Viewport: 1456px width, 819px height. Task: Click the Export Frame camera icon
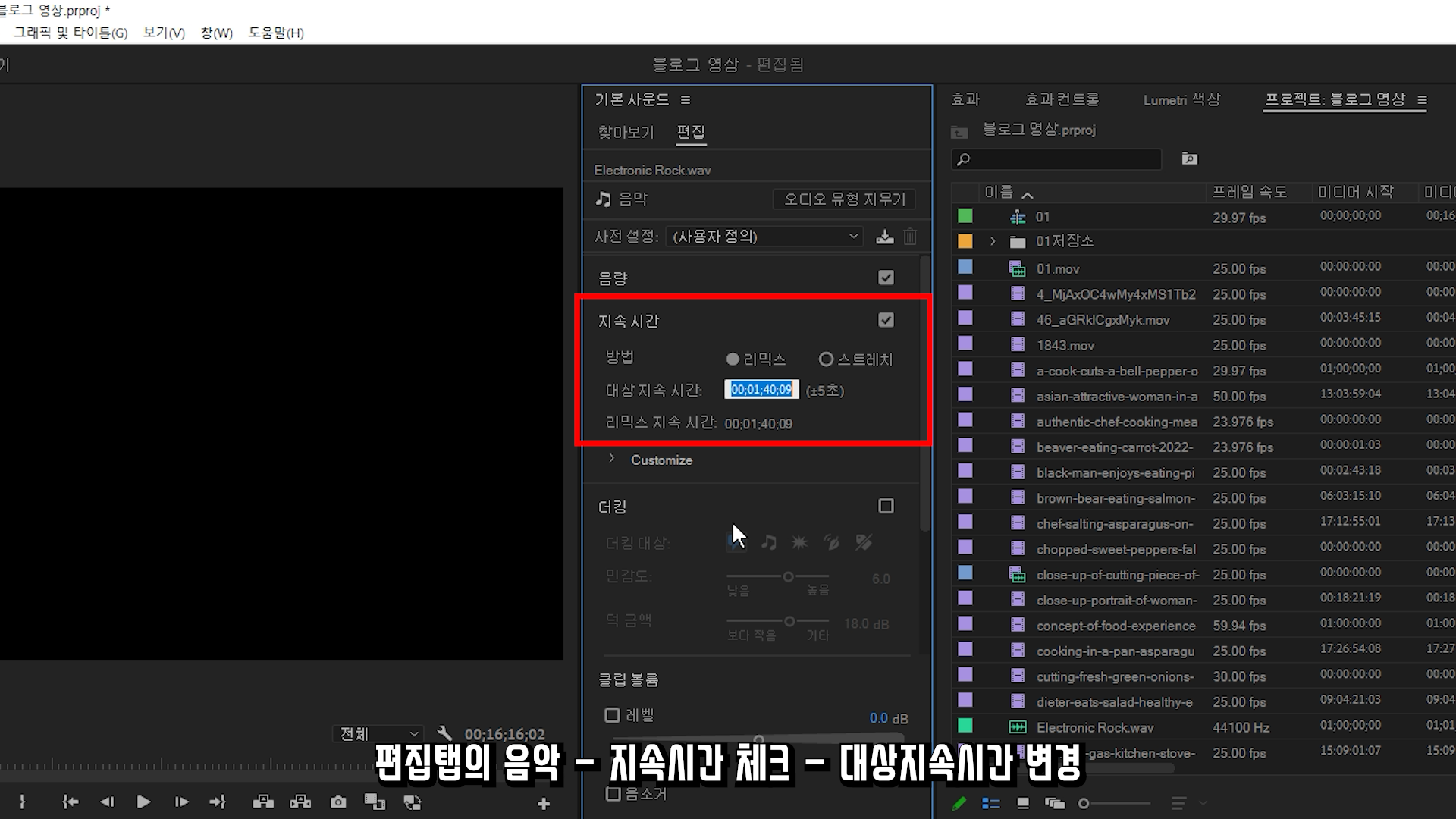(338, 802)
